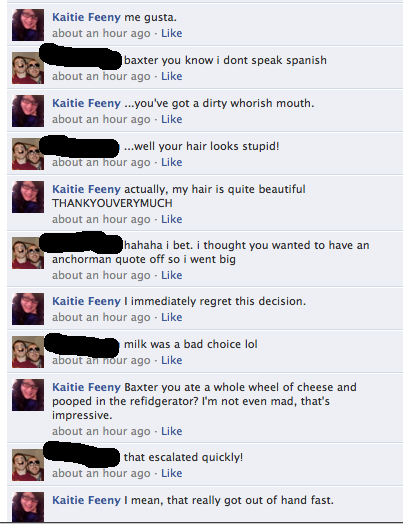This screenshot has width=403, height=524.
Task: Like the "anchorman quote off" comment
Action: click(x=172, y=275)
